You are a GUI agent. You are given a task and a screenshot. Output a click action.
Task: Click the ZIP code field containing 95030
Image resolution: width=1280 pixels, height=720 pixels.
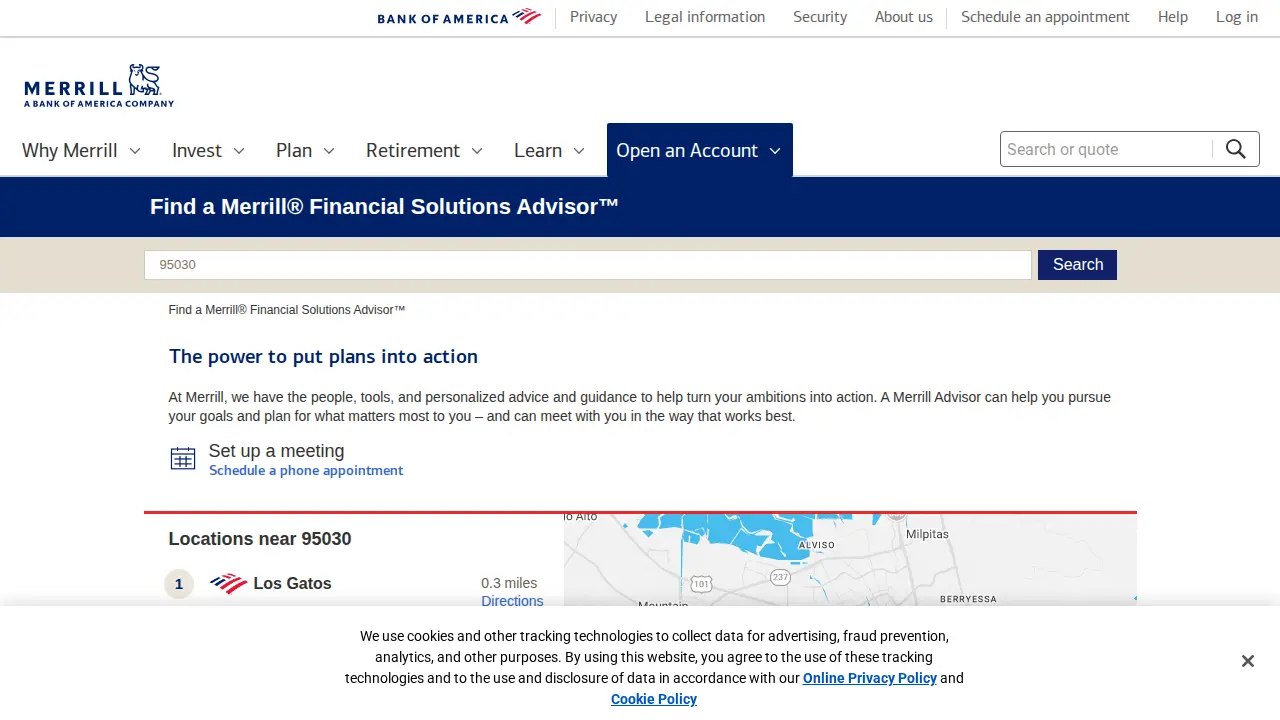point(588,265)
